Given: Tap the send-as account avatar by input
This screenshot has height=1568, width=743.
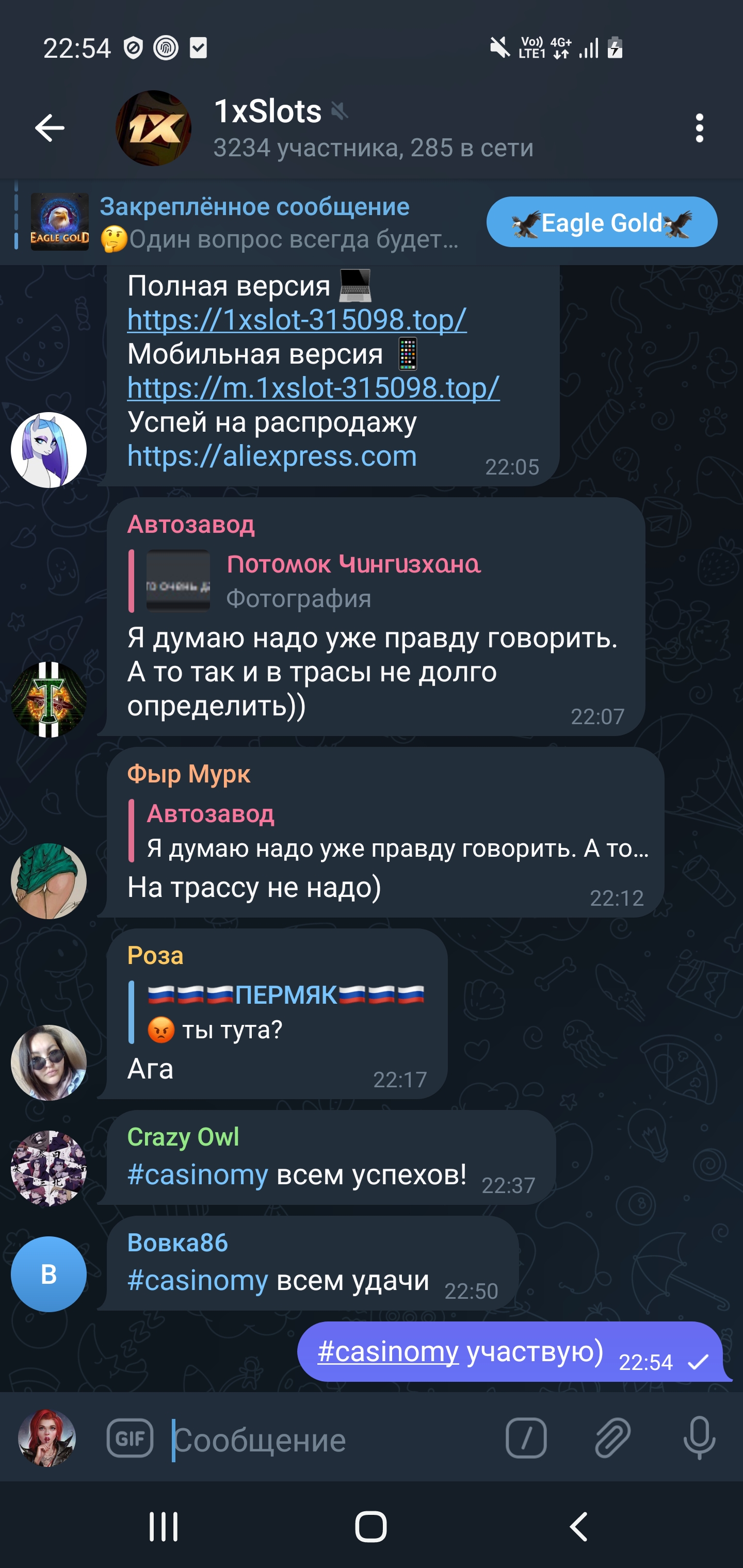Looking at the screenshot, I should point(47,1439).
